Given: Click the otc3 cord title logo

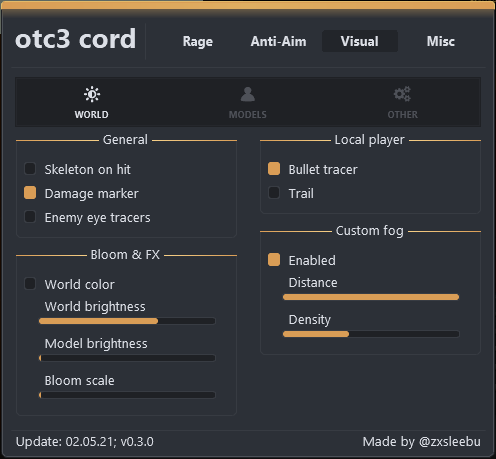Looking at the screenshot, I should coord(76,39).
